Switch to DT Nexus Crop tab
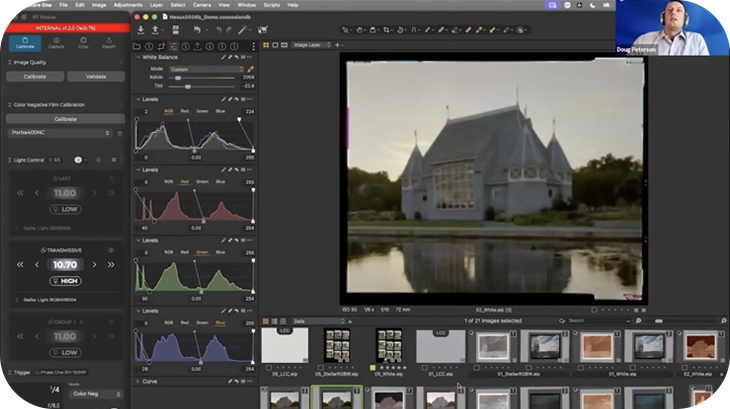 (x=83, y=43)
